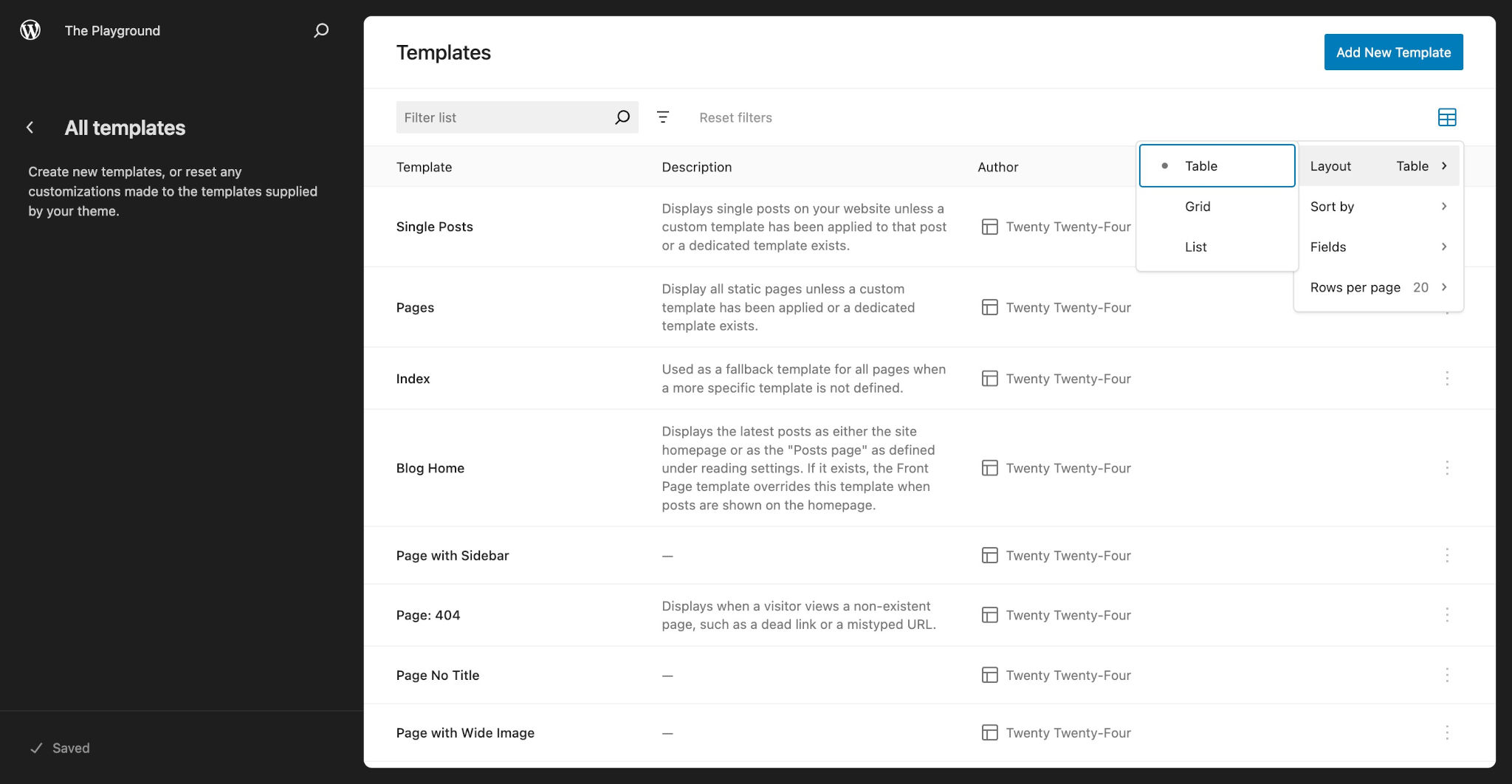Select the Table layout option
The image size is (1512, 784).
[x=1217, y=166]
